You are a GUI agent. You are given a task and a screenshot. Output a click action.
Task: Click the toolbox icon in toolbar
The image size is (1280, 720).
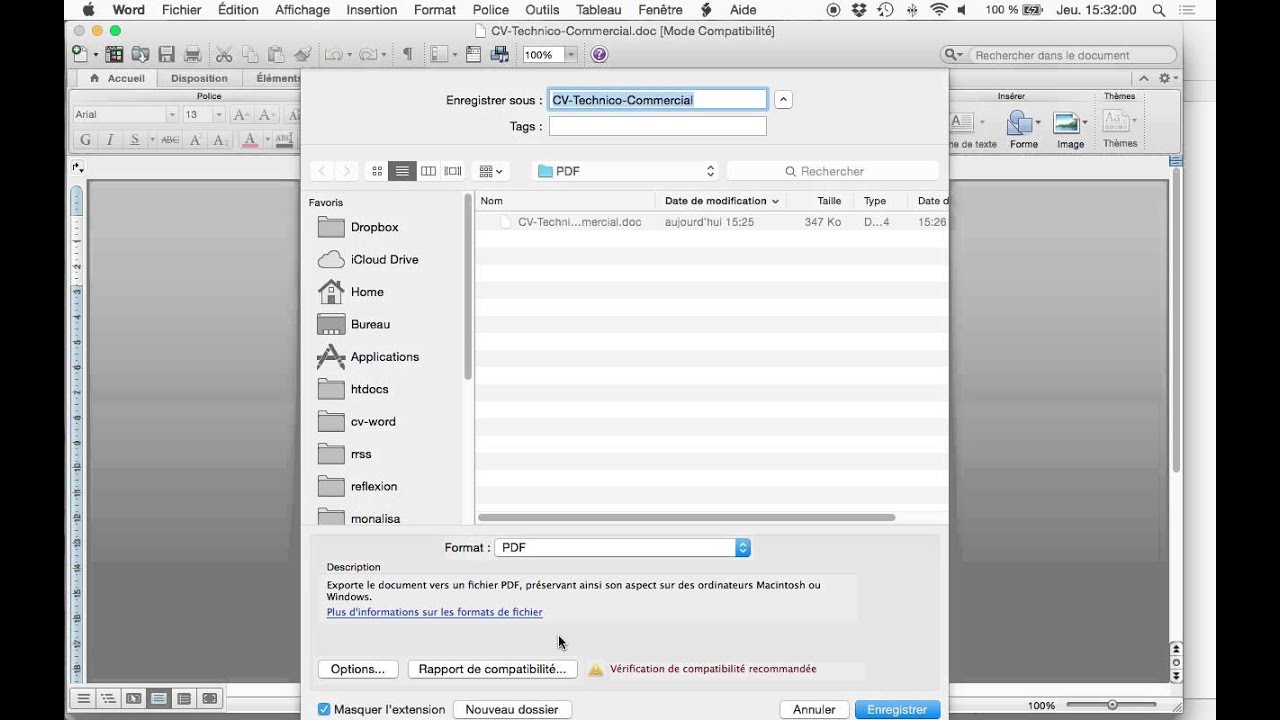[x=474, y=54]
